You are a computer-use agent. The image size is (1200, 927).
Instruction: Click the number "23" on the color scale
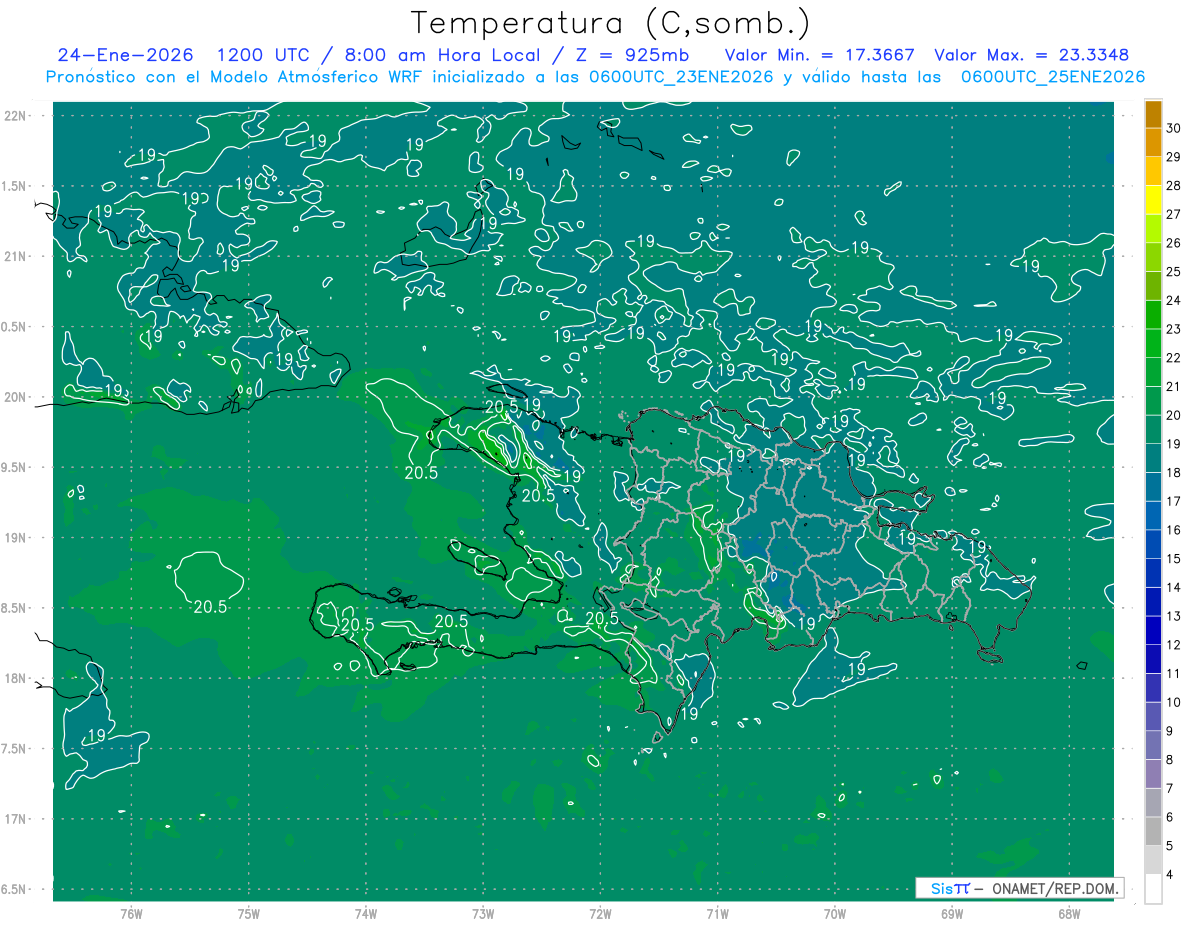click(1173, 329)
